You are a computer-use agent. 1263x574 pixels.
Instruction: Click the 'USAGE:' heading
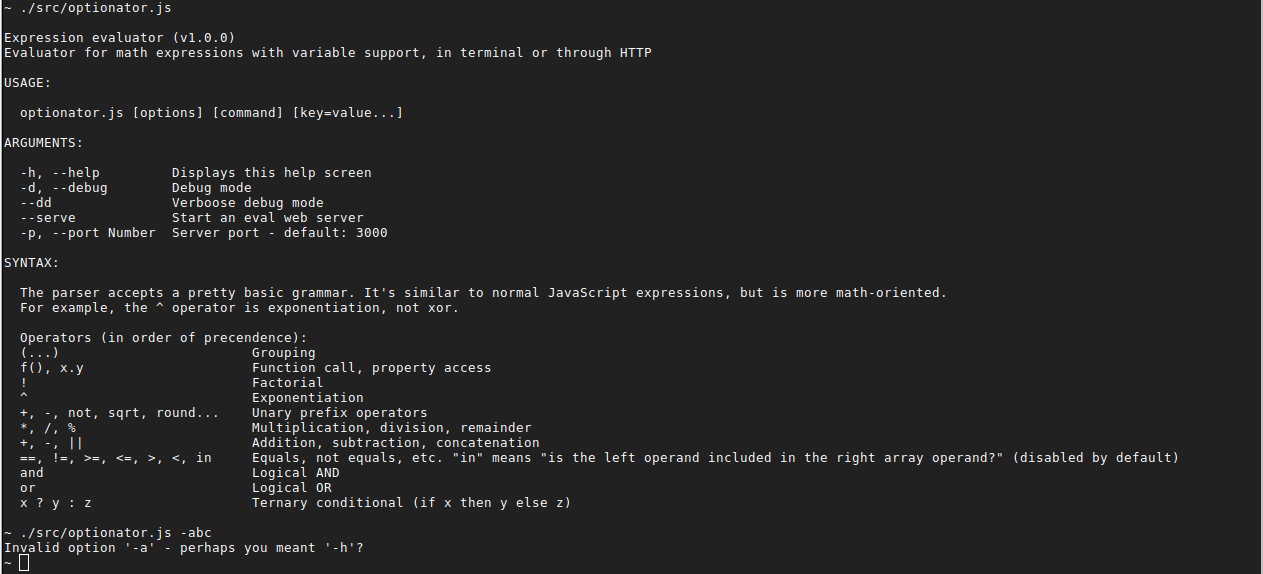coord(28,83)
